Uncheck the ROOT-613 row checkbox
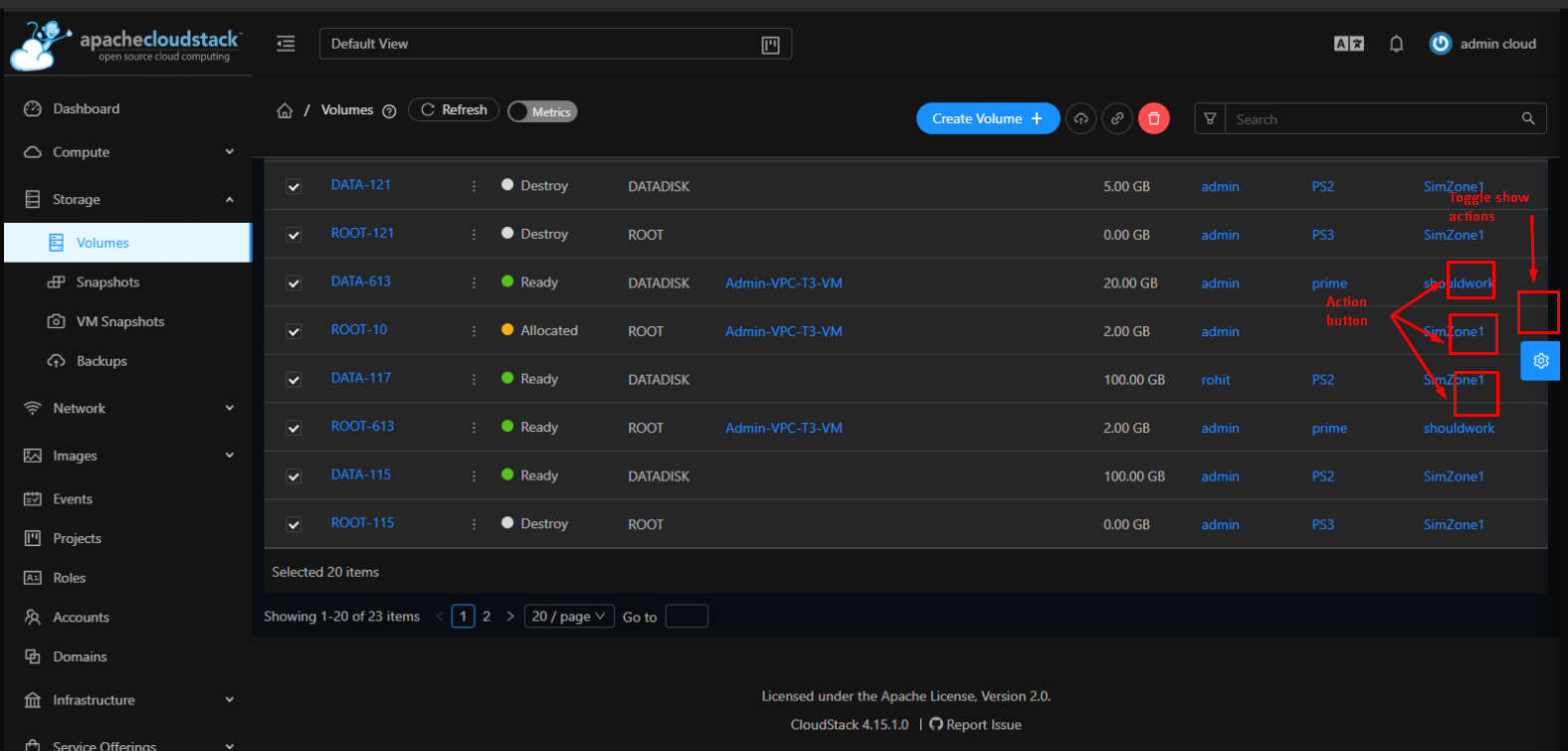 [294, 428]
